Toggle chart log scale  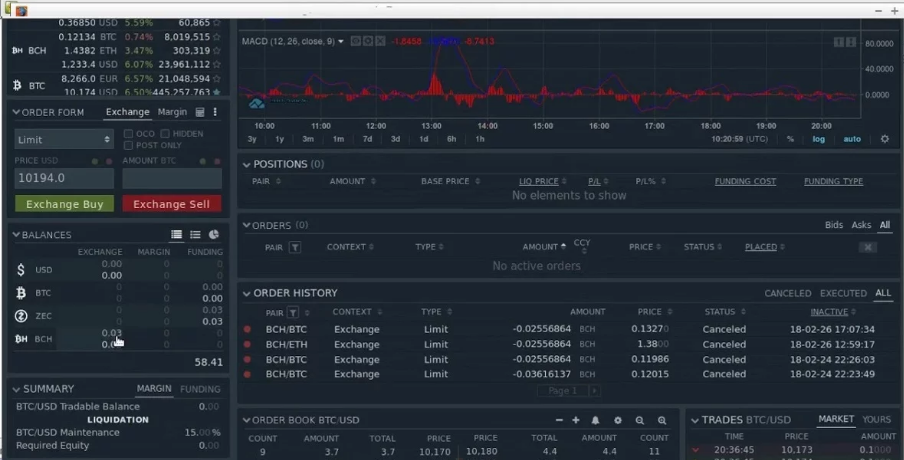click(x=819, y=139)
